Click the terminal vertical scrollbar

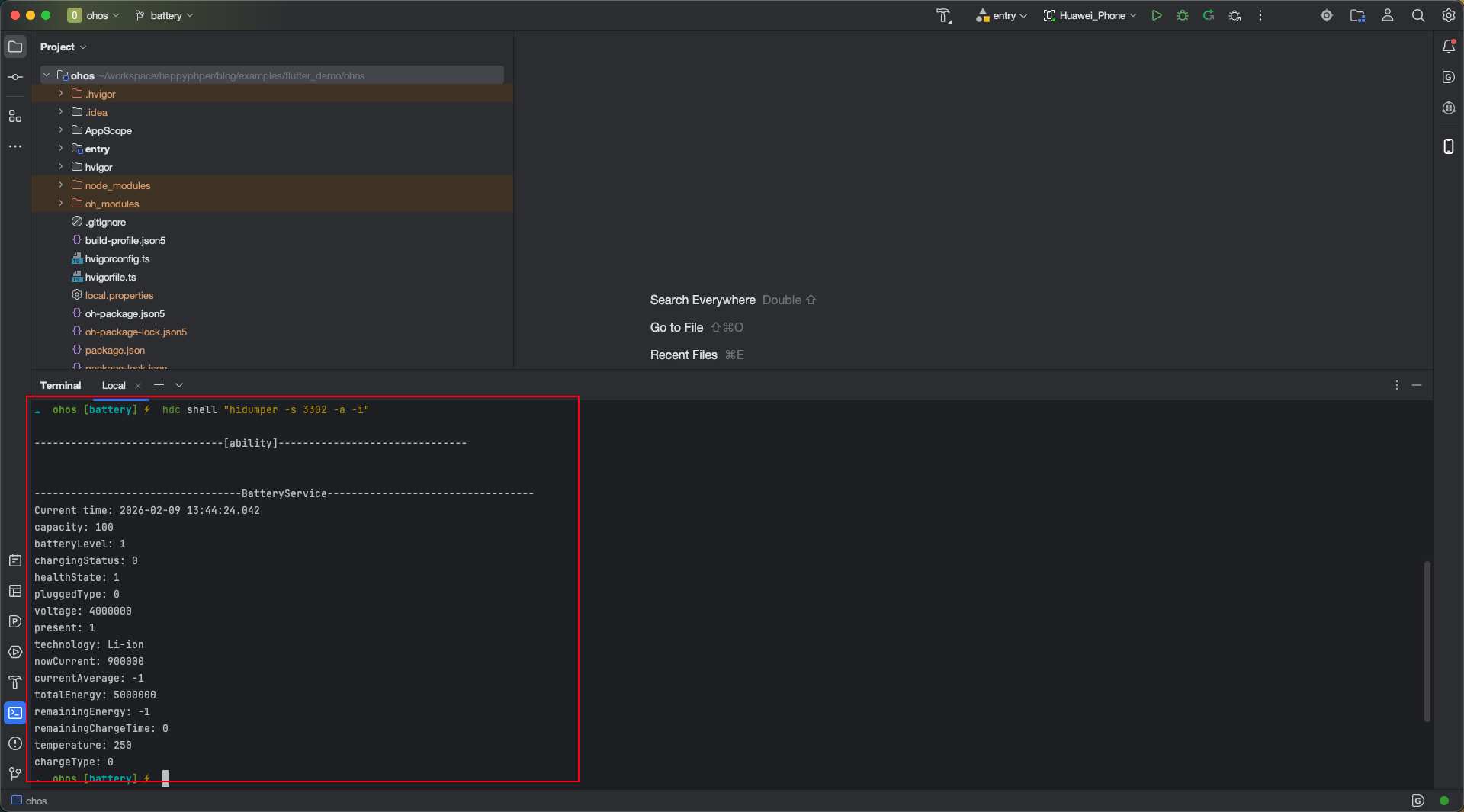coord(1427,641)
